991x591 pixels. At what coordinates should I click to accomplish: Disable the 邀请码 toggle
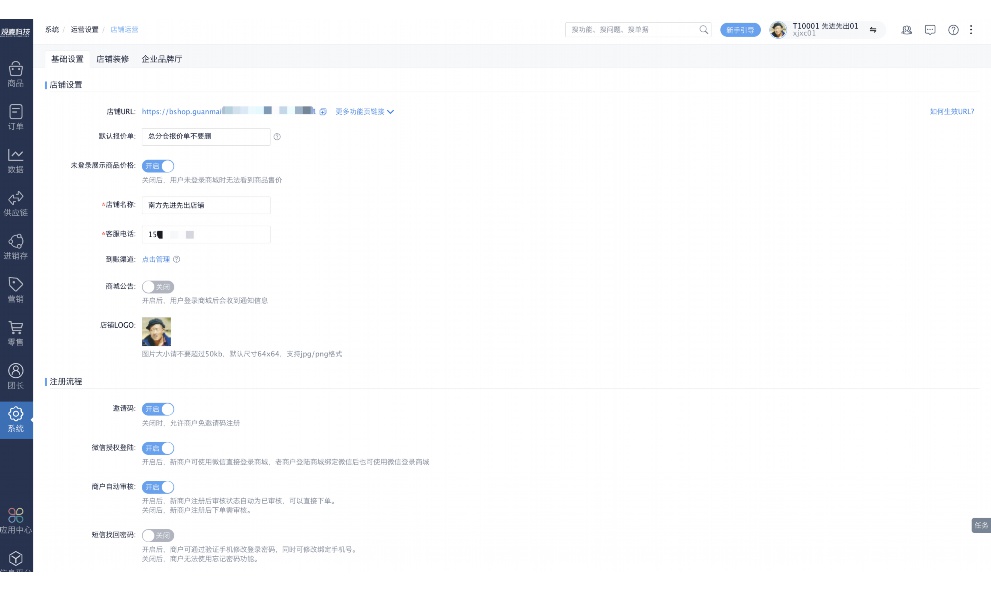[x=158, y=409]
